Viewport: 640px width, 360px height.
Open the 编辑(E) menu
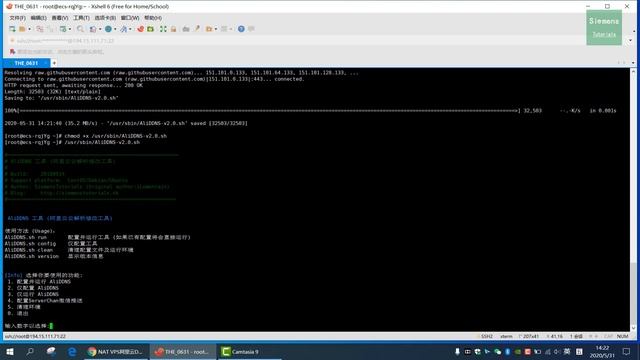pyautogui.click(x=38, y=18)
